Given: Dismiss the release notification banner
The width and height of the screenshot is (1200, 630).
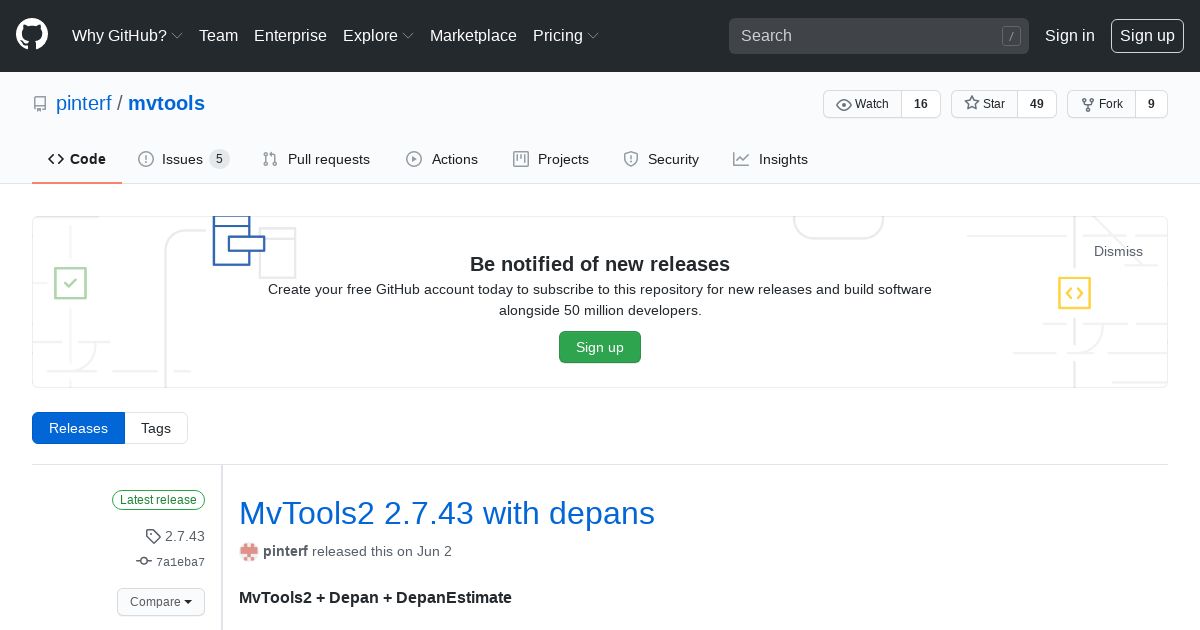Looking at the screenshot, I should tap(1118, 251).
